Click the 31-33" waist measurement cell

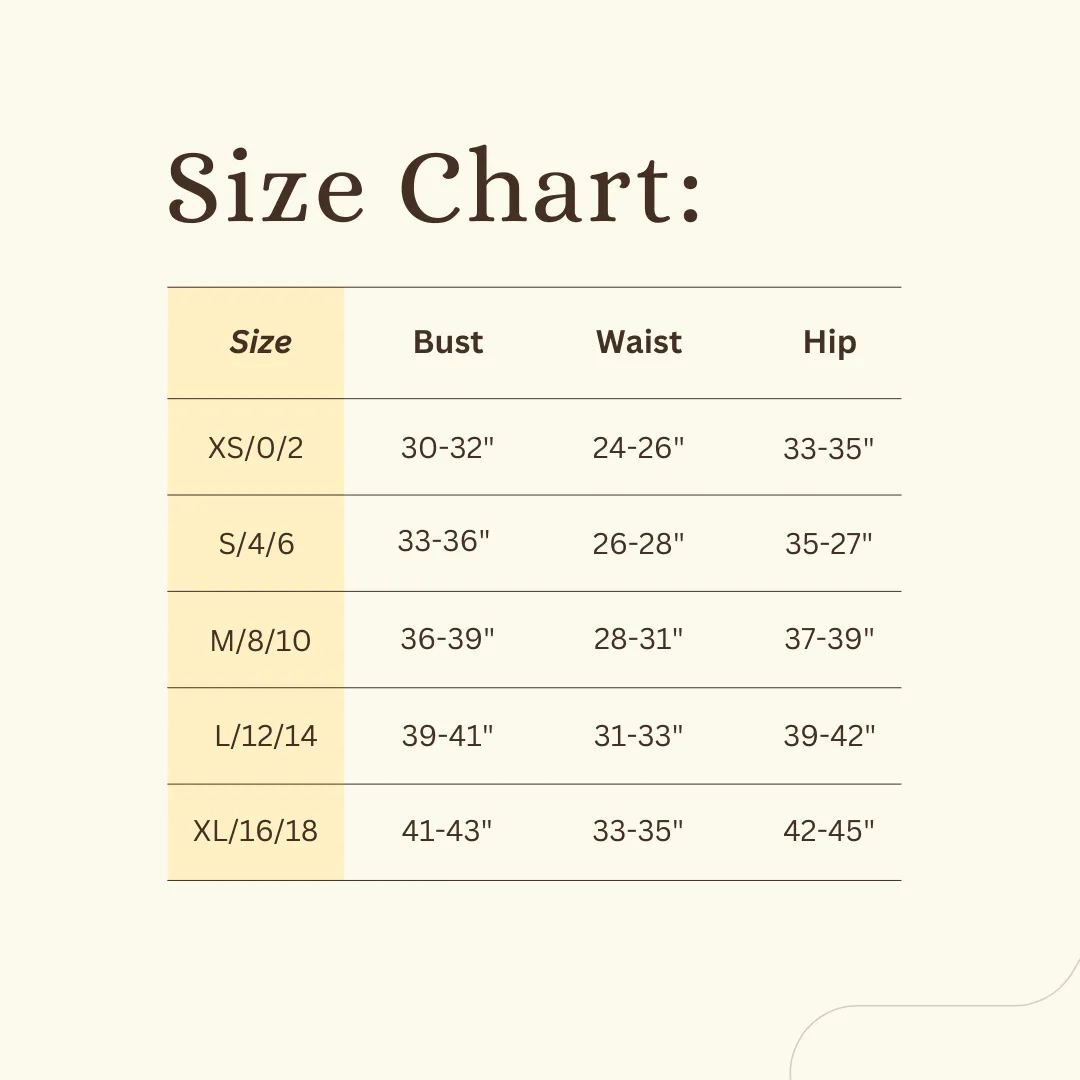coord(638,736)
